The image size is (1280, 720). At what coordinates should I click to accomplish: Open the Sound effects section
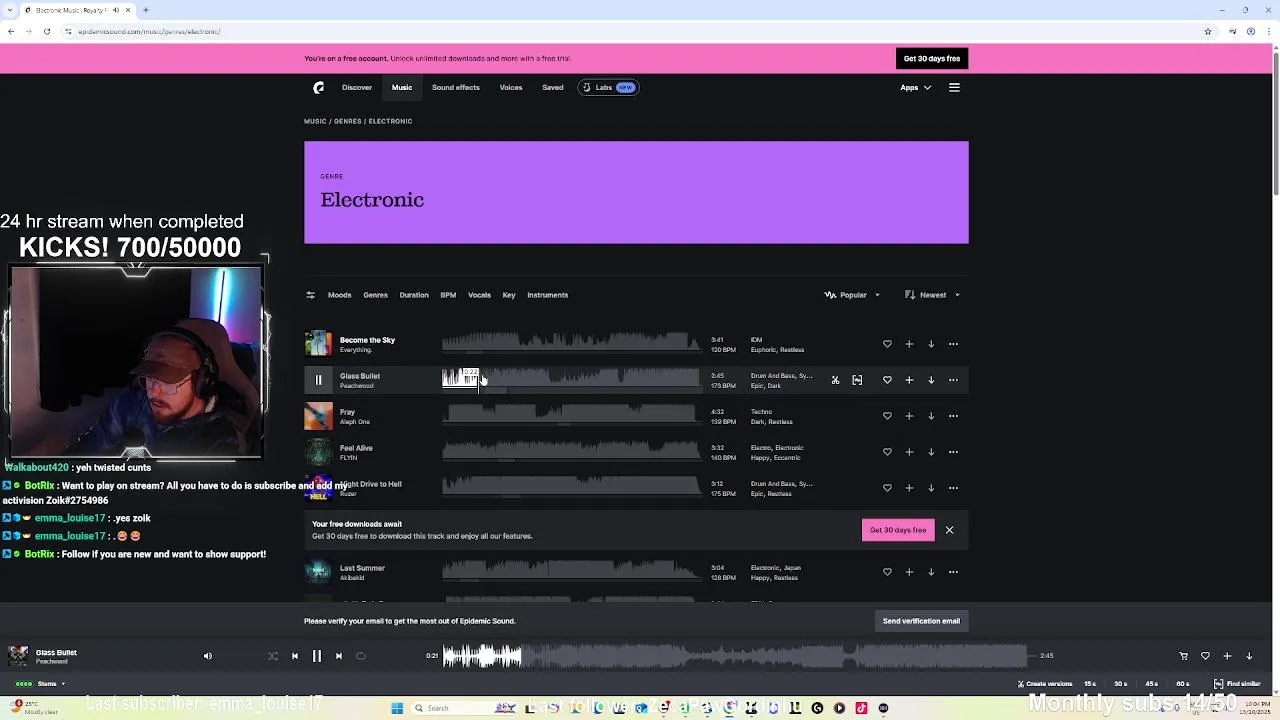[x=456, y=87]
